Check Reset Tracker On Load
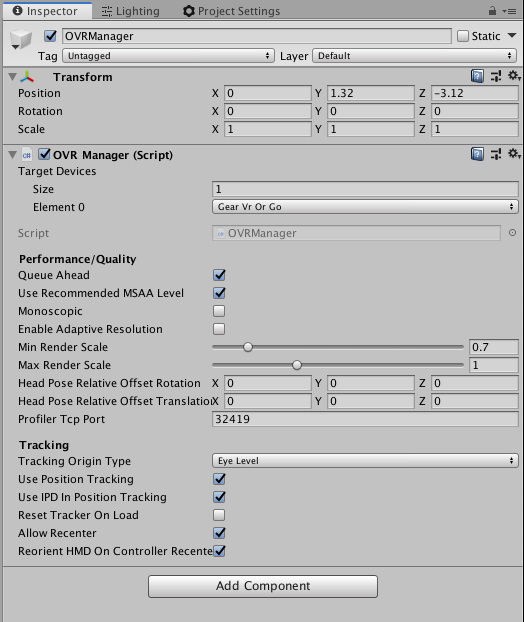 [x=219, y=515]
